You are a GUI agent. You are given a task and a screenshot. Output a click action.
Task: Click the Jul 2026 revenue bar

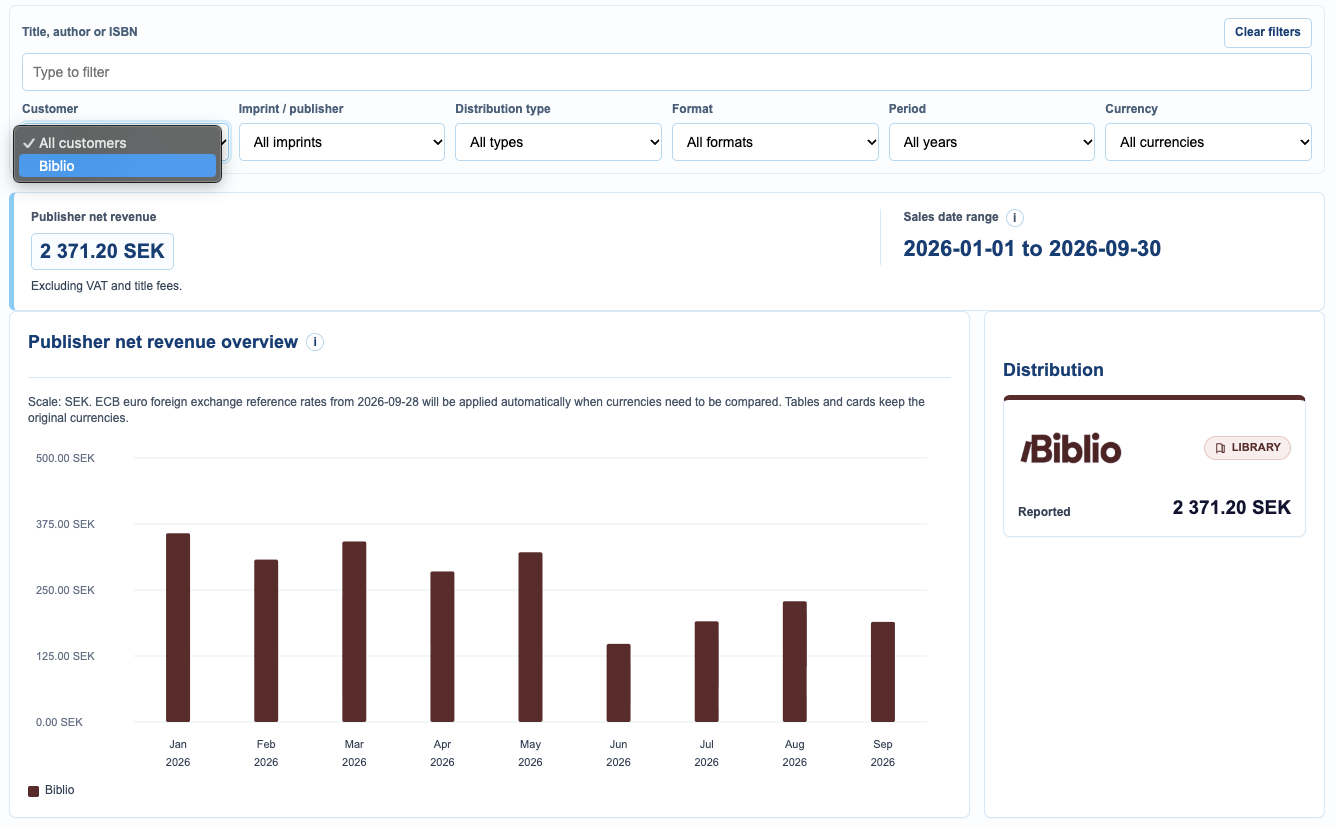tap(706, 672)
